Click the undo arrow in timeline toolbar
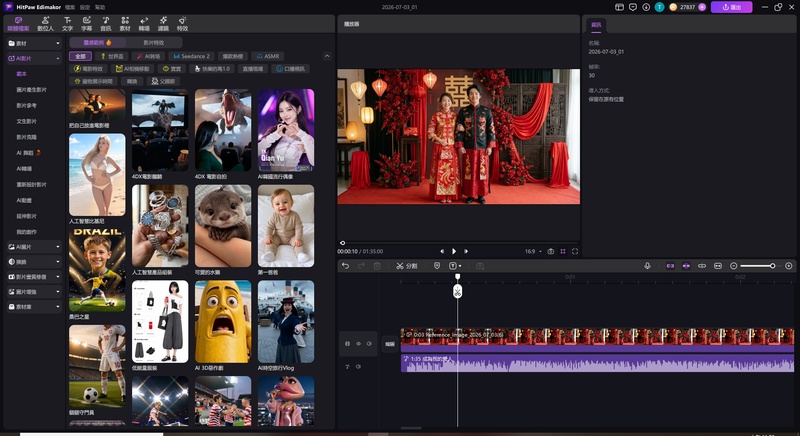This screenshot has height=436, width=800. pyautogui.click(x=345, y=266)
